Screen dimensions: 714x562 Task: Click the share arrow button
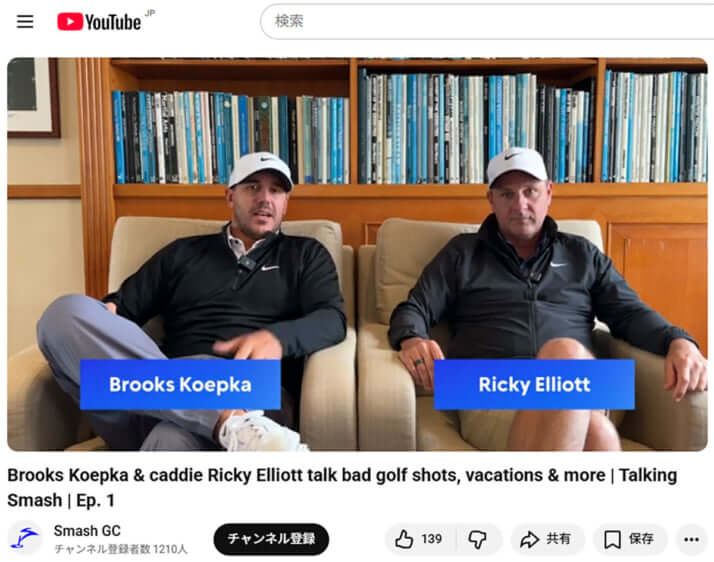click(529, 539)
